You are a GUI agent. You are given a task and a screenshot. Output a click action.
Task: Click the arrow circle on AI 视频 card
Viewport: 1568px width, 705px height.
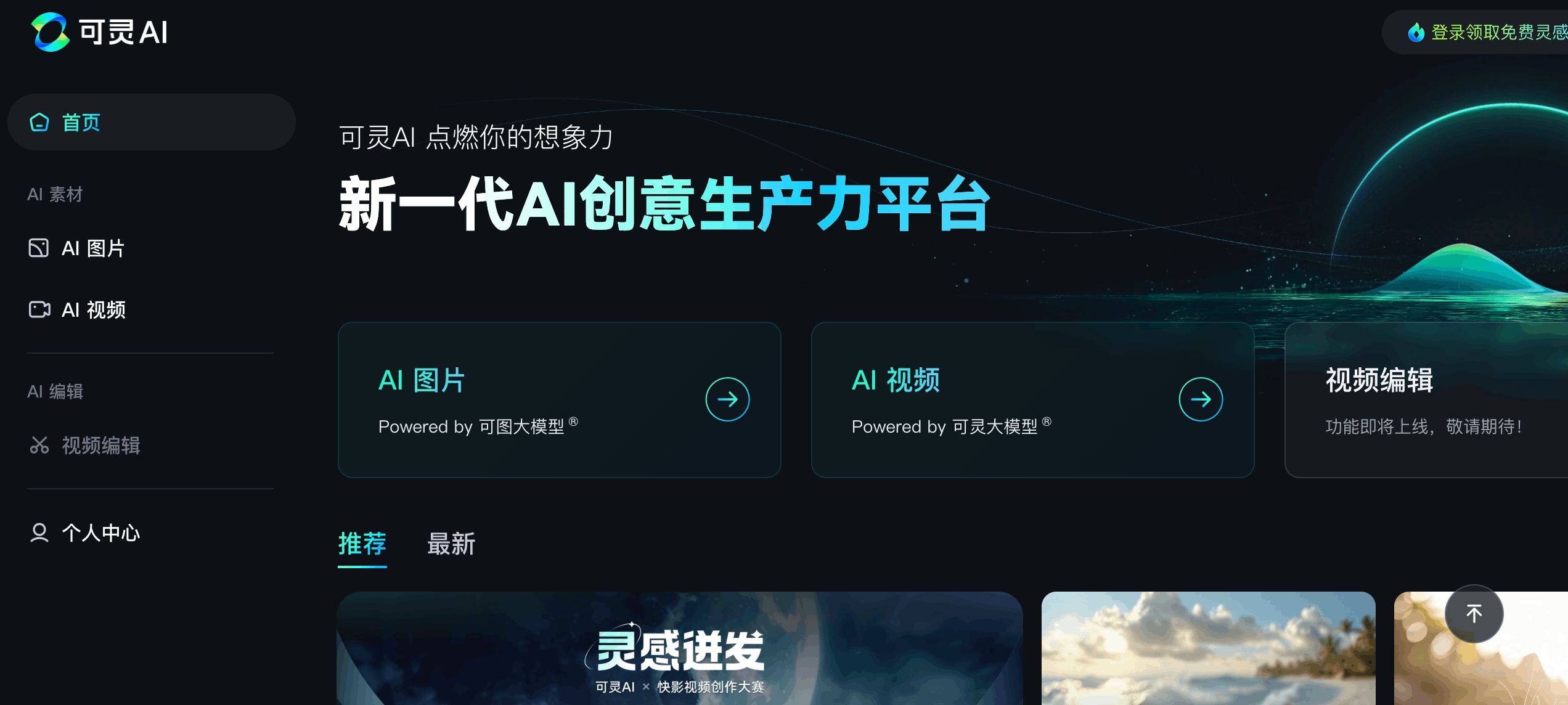coord(1201,399)
